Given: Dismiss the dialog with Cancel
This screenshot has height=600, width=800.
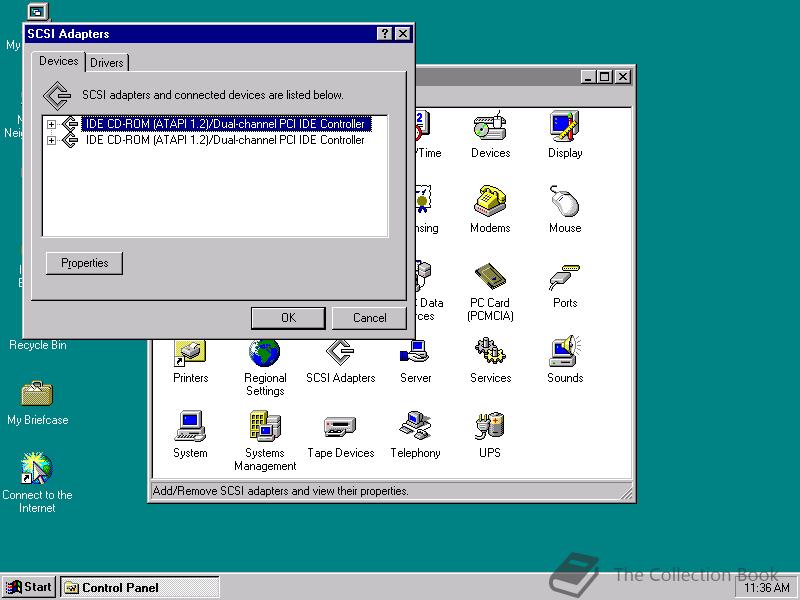Looking at the screenshot, I should point(369,318).
